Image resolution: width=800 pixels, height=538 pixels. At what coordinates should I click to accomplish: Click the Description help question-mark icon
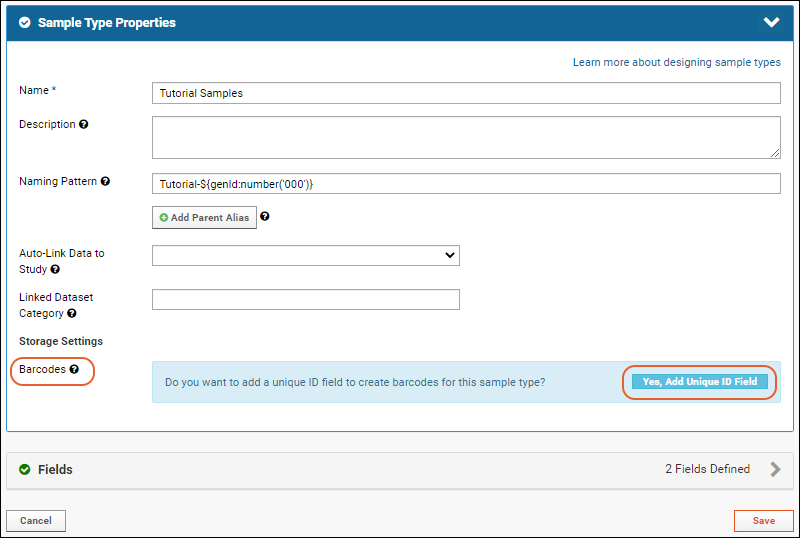pyautogui.click(x=84, y=124)
